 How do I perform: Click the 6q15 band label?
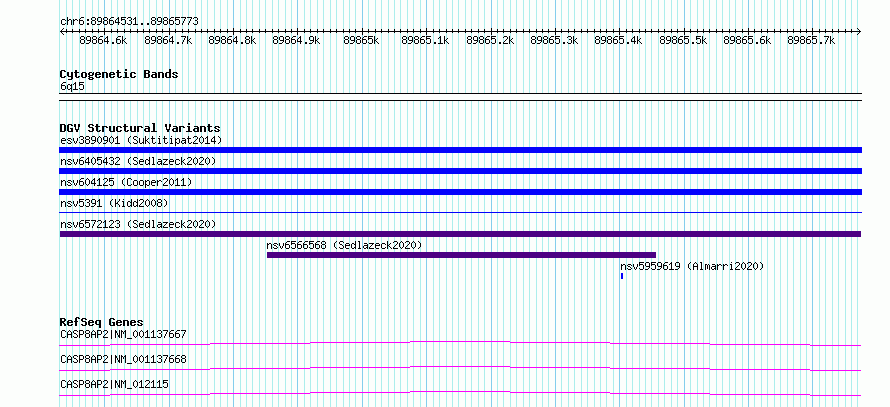pos(73,87)
